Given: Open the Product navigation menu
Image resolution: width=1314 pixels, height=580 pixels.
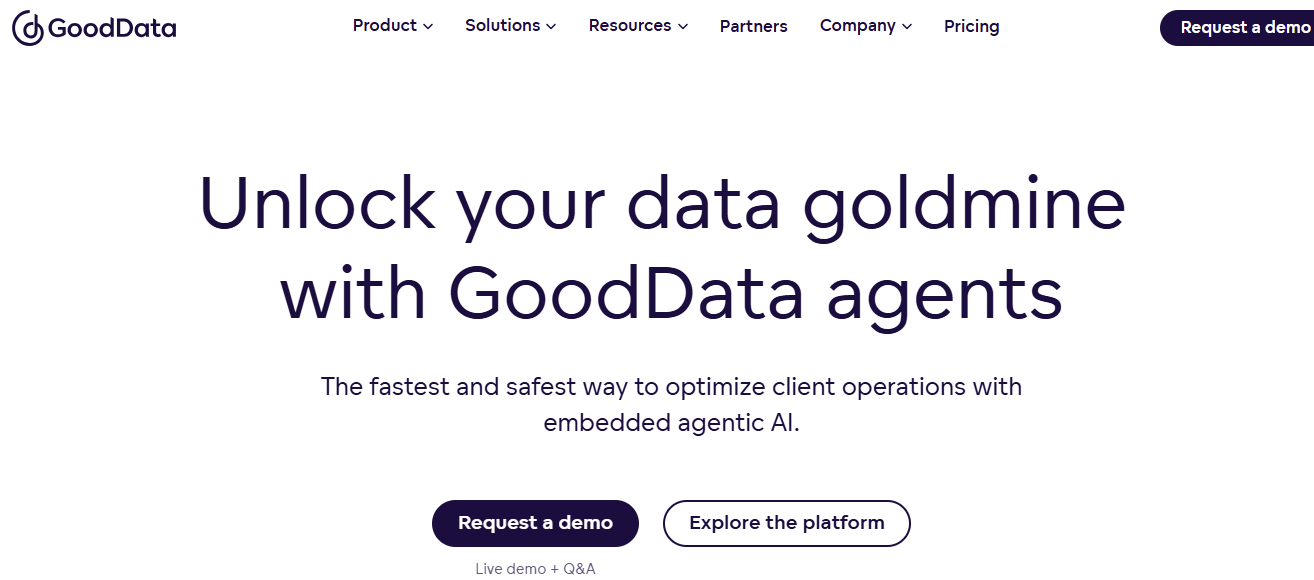Looking at the screenshot, I should (x=384, y=26).
